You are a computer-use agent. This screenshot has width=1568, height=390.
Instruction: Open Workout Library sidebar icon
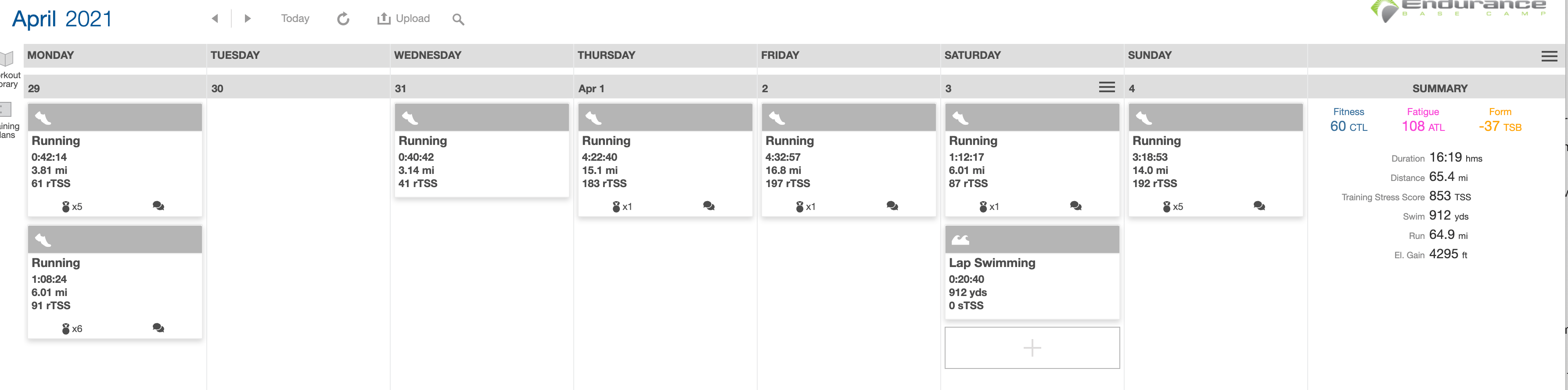click(7, 59)
